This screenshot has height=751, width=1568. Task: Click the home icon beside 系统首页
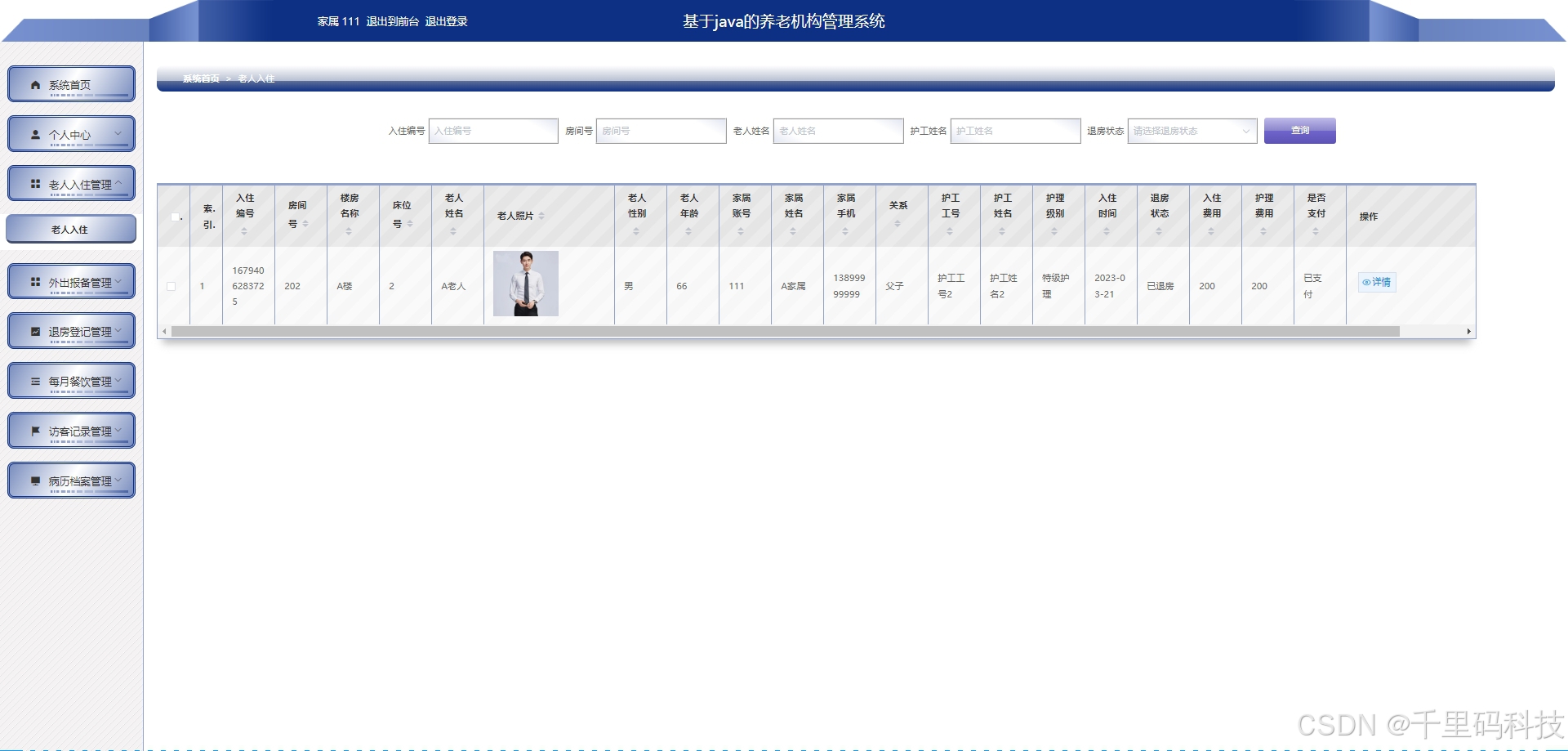click(x=35, y=85)
